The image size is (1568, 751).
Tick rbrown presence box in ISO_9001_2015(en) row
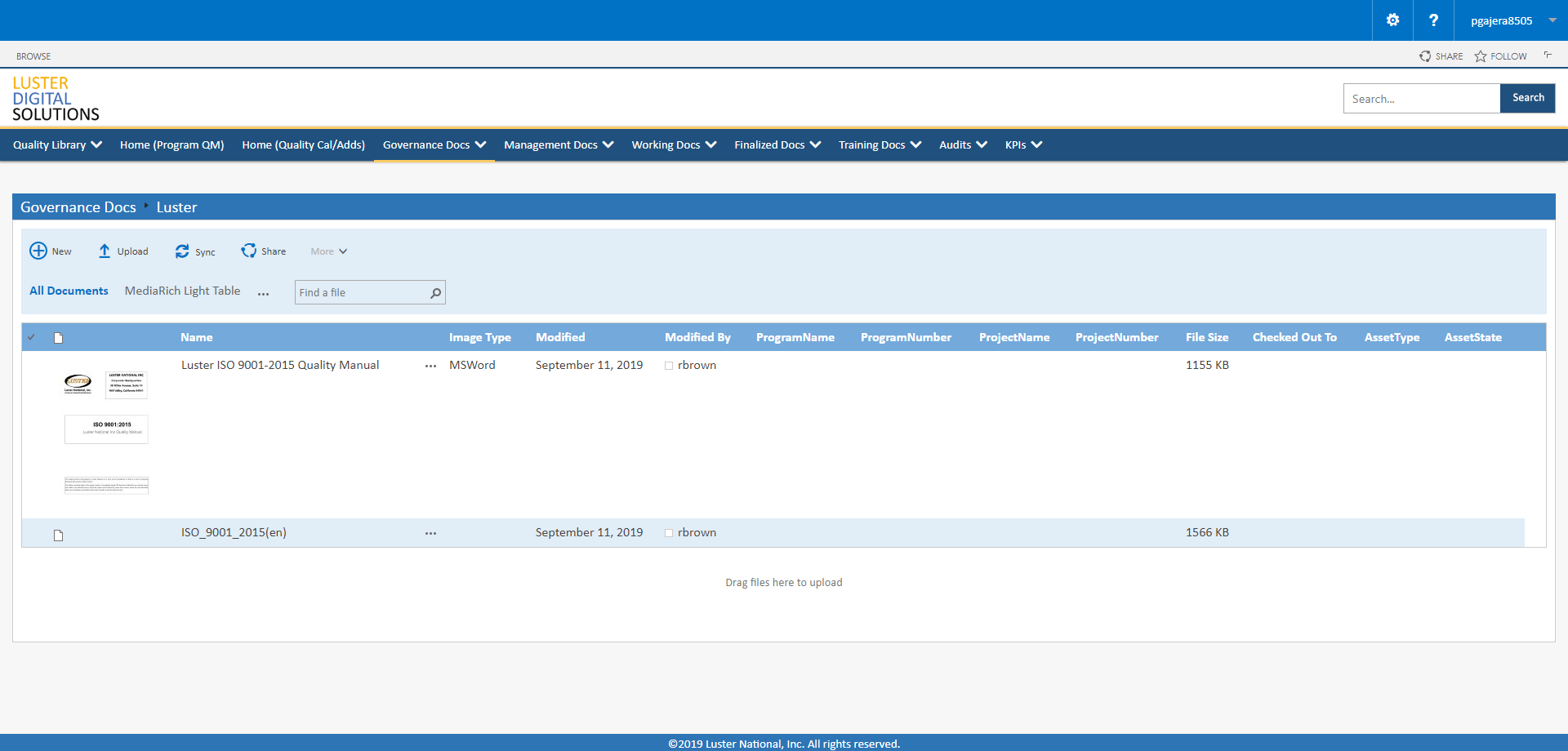tap(669, 533)
